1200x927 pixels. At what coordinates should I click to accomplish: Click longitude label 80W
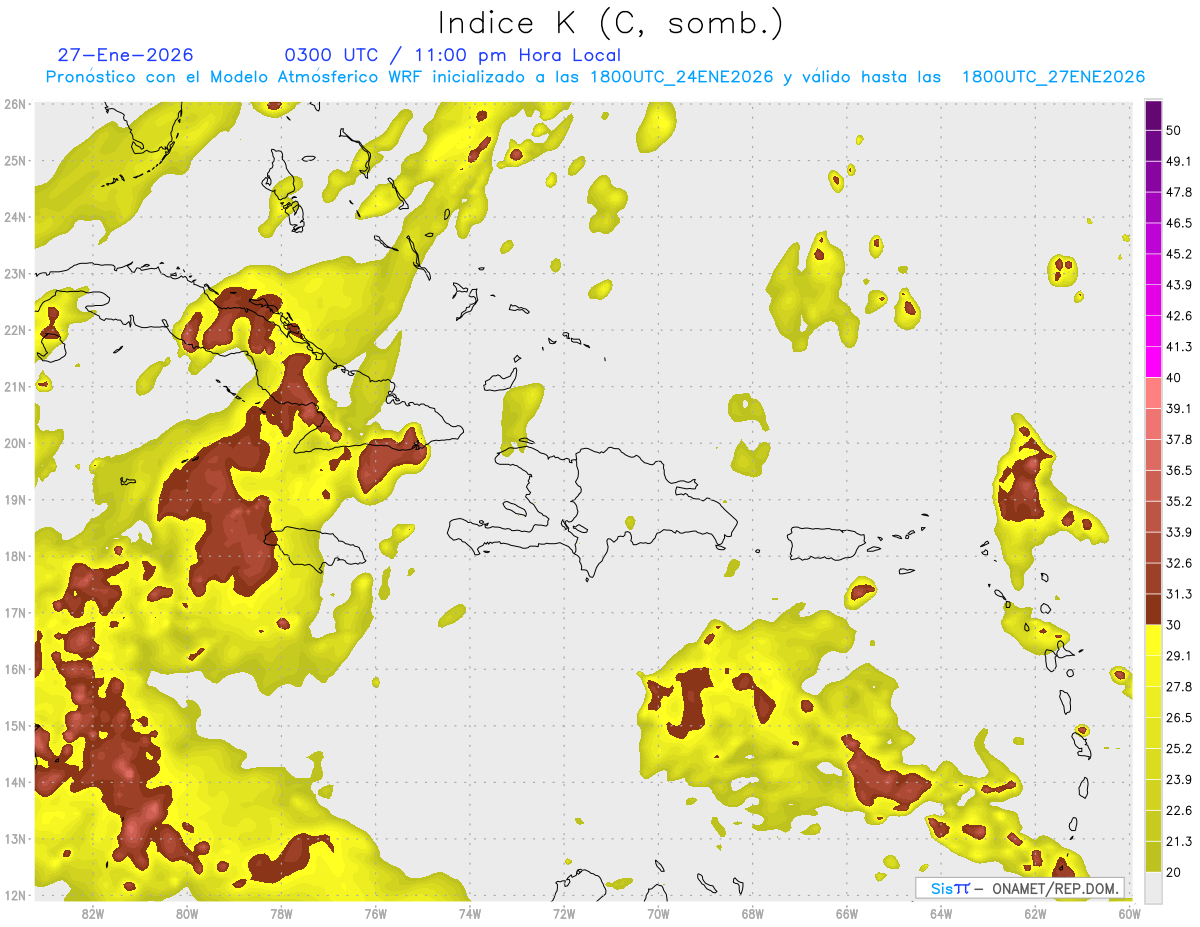coord(187,913)
